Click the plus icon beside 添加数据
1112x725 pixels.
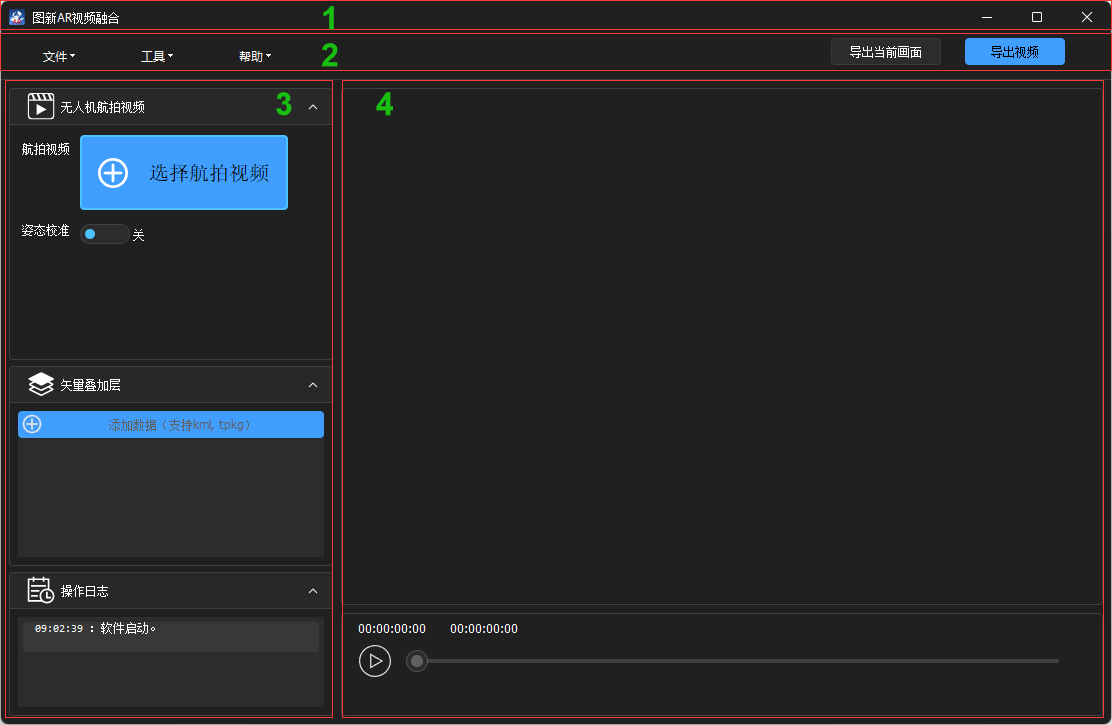coord(32,424)
